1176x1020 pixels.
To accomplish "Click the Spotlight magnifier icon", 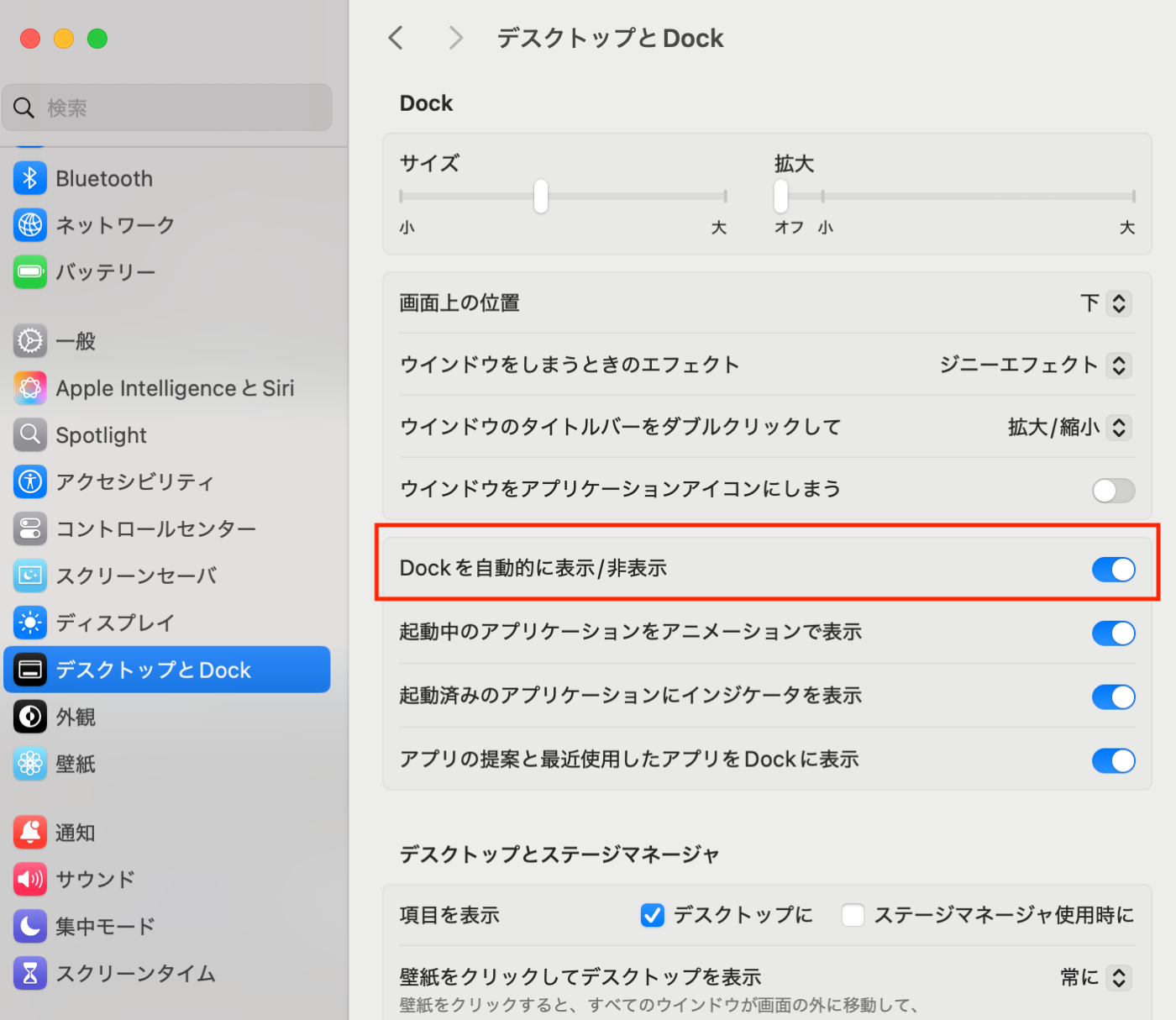I will click(x=30, y=434).
